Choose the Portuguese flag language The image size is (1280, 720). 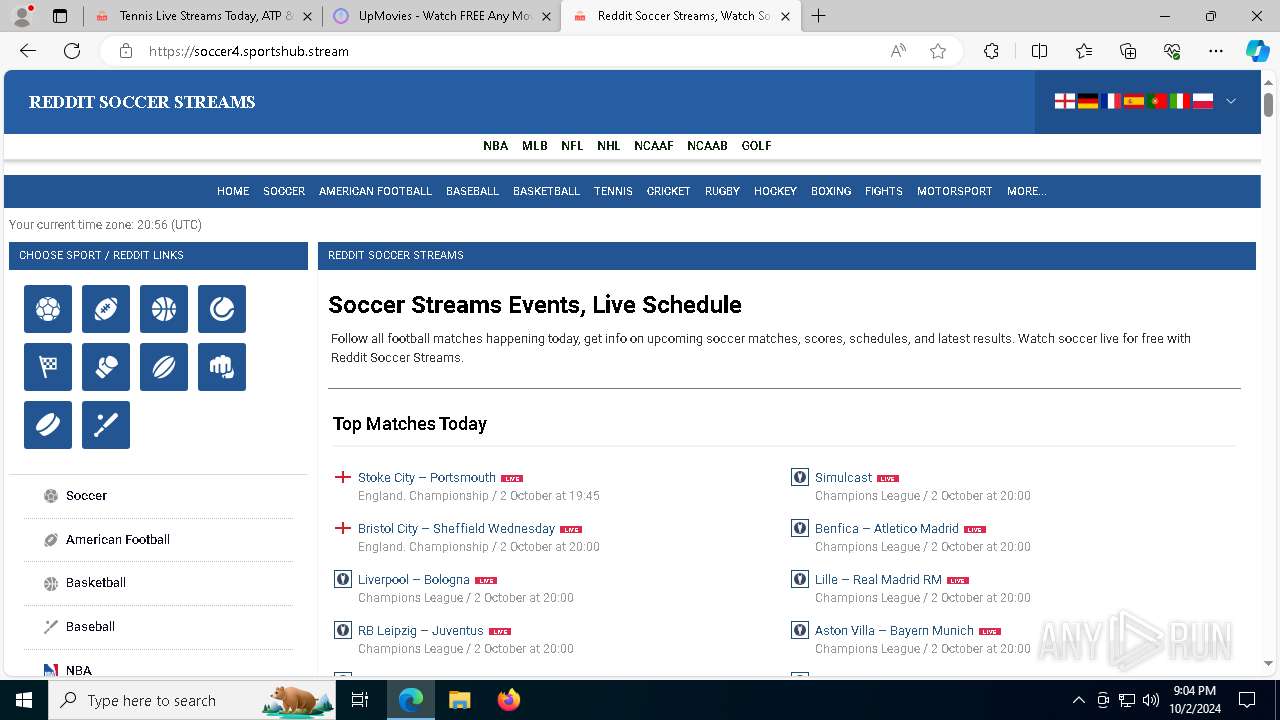[1157, 101]
